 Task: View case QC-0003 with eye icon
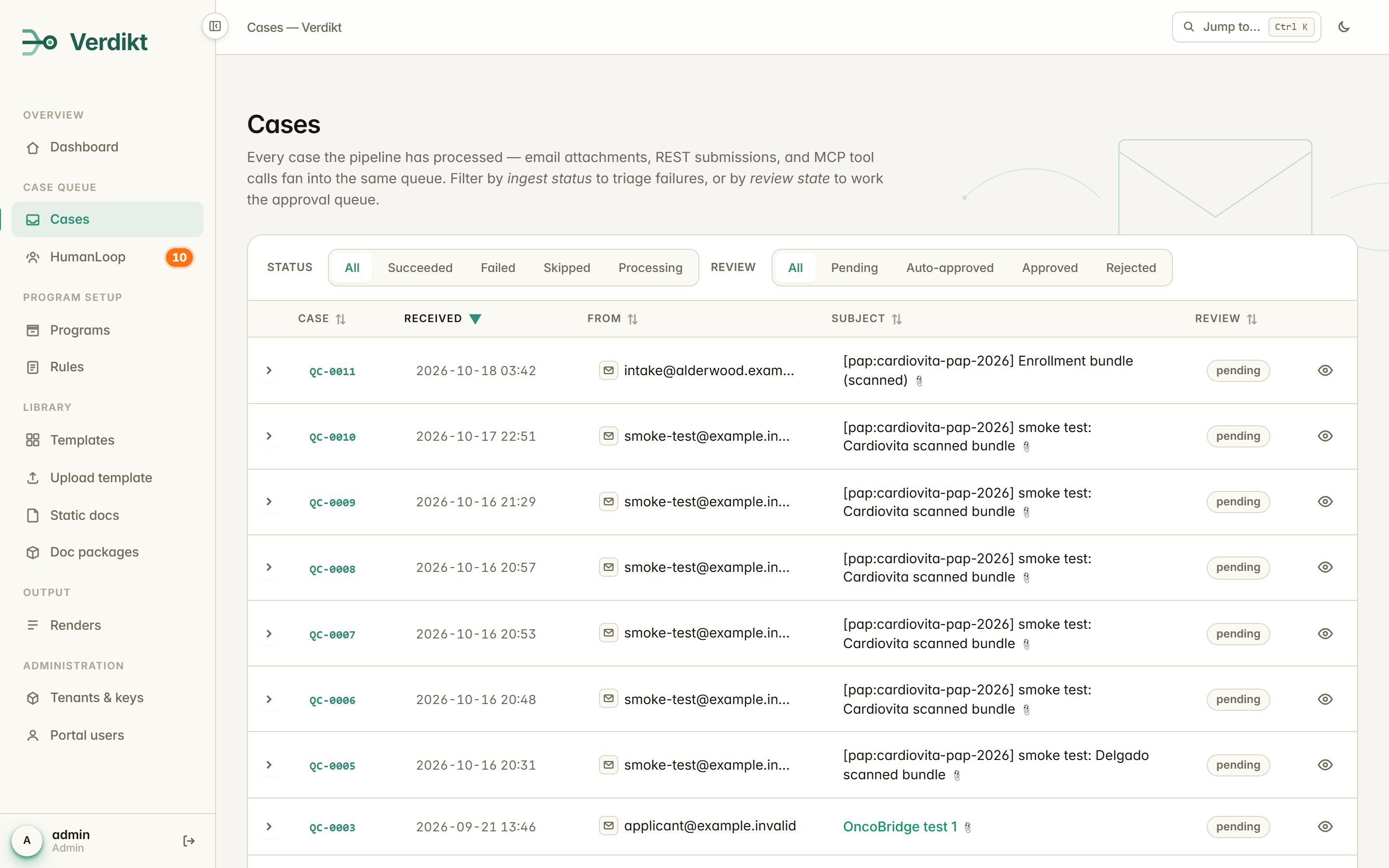pyautogui.click(x=1325, y=827)
